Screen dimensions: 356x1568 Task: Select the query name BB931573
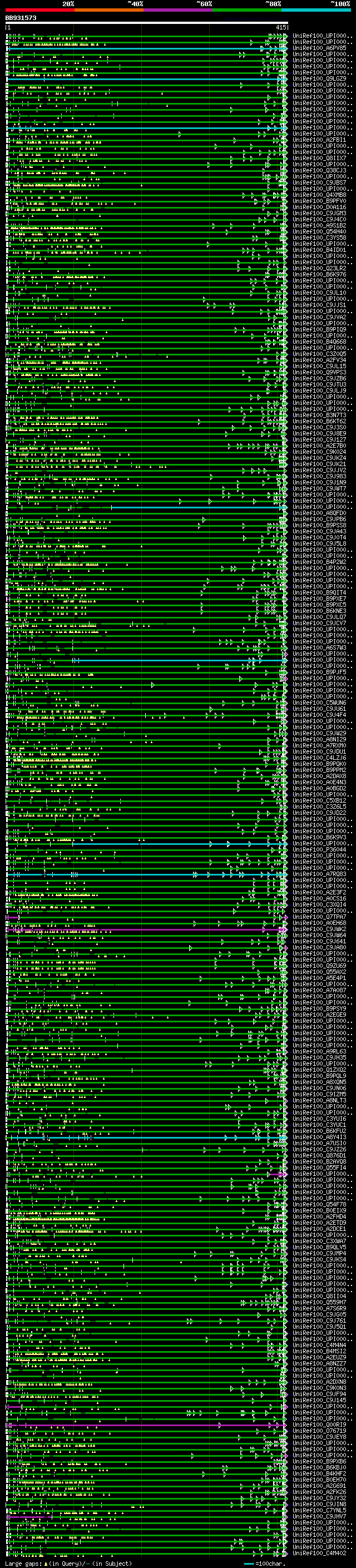(x=21, y=18)
